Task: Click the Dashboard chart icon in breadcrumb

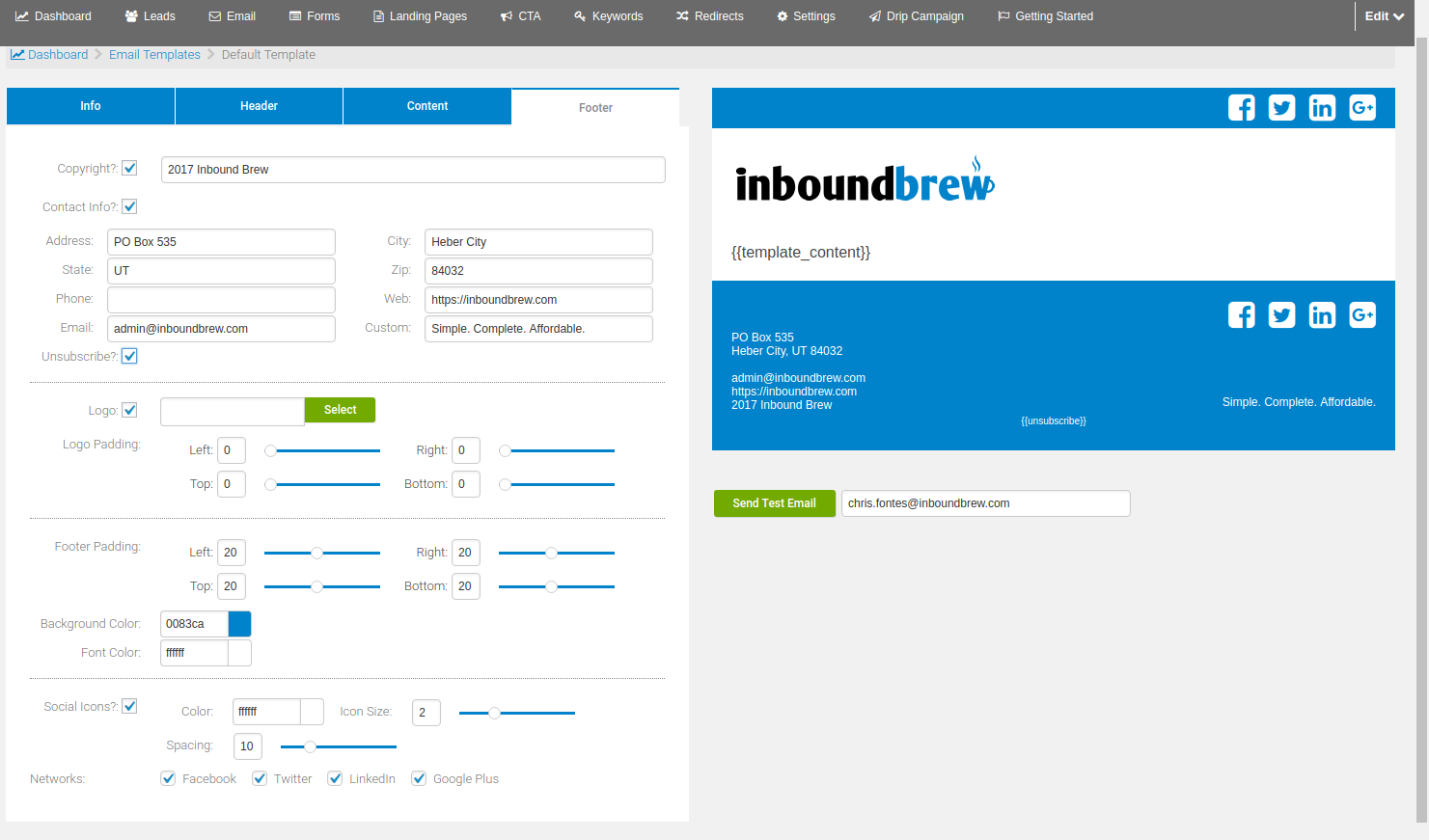Action: [x=17, y=55]
